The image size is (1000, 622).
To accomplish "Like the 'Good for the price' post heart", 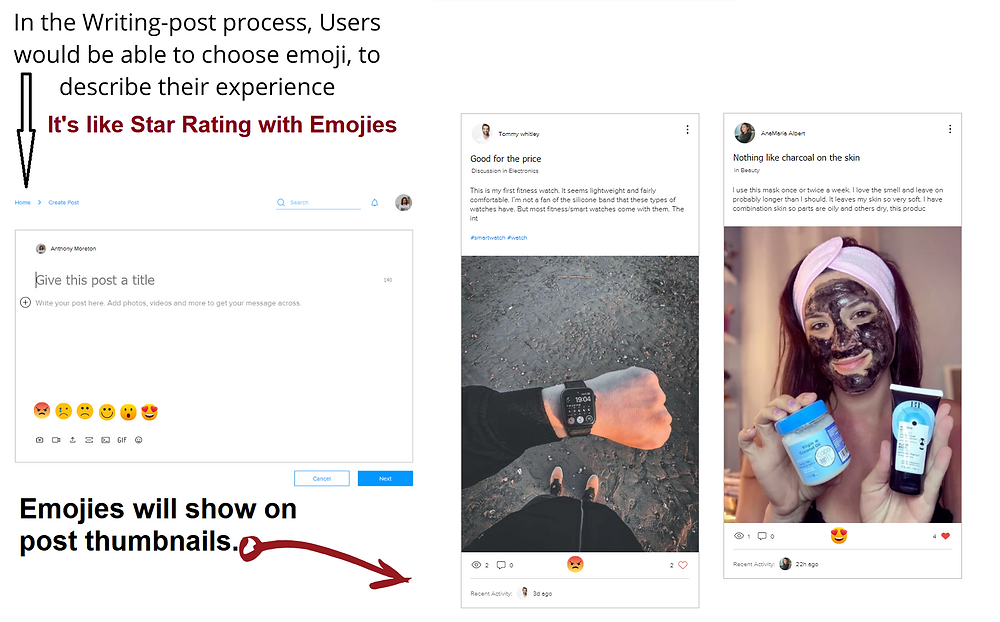I will click(x=683, y=565).
